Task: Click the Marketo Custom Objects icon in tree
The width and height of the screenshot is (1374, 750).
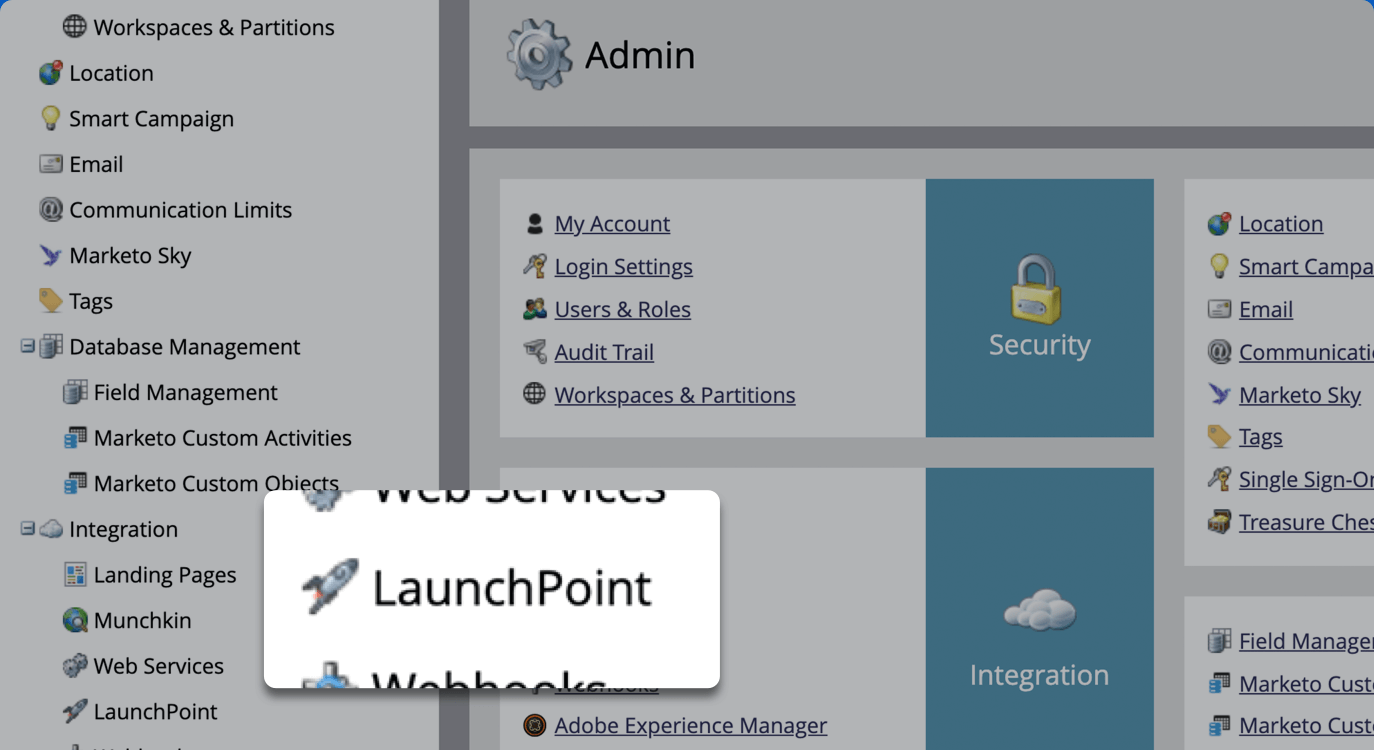Action: click(75, 484)
